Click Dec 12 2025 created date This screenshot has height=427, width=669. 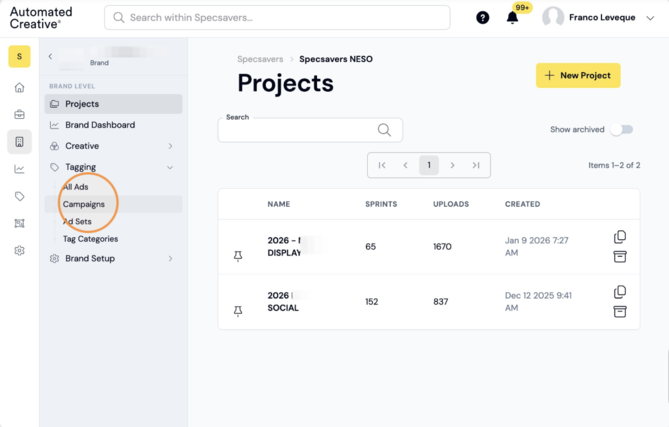[x=538, y=302]
